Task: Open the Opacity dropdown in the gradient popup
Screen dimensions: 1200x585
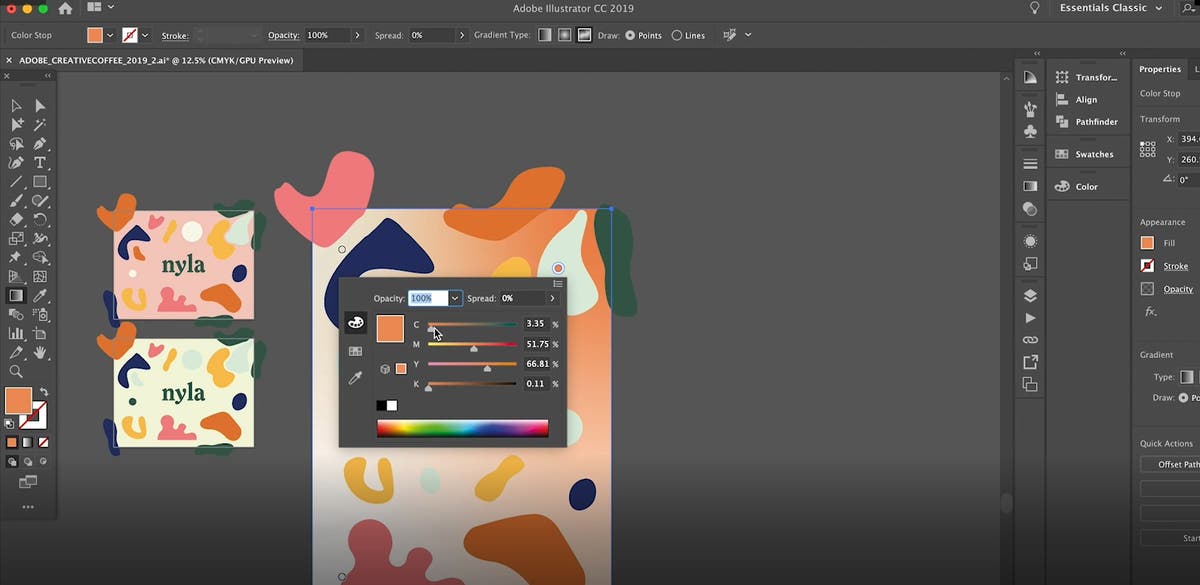Action: [455, 298]
